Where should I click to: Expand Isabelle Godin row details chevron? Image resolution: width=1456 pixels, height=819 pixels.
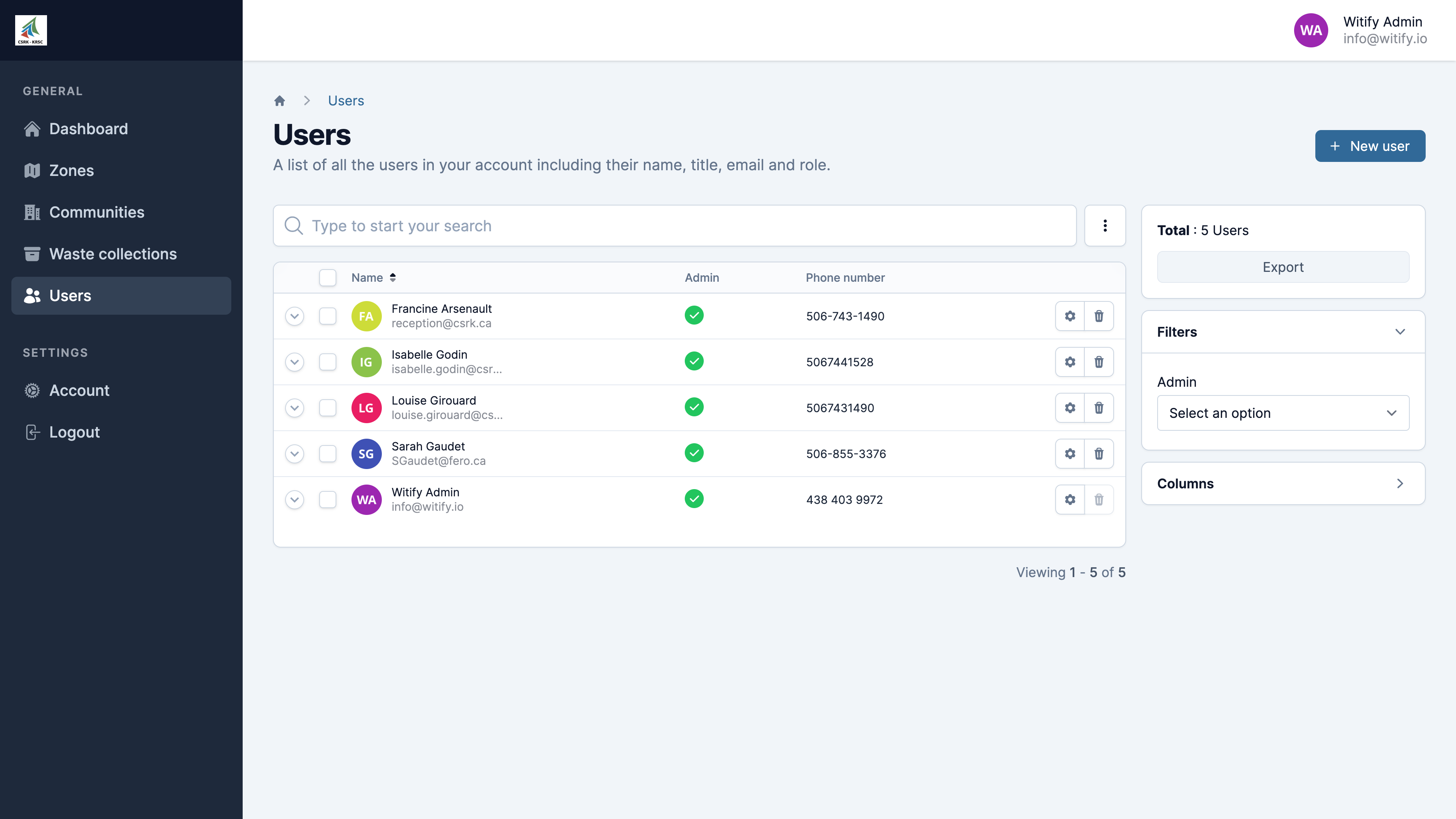295,362
